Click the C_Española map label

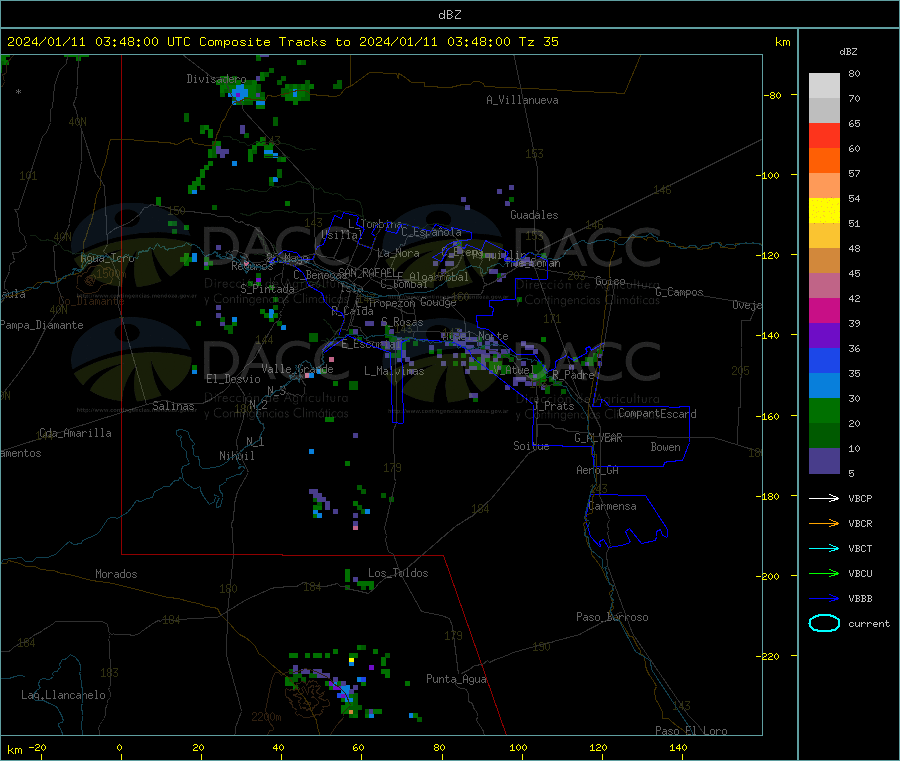[x=431, y=232]
